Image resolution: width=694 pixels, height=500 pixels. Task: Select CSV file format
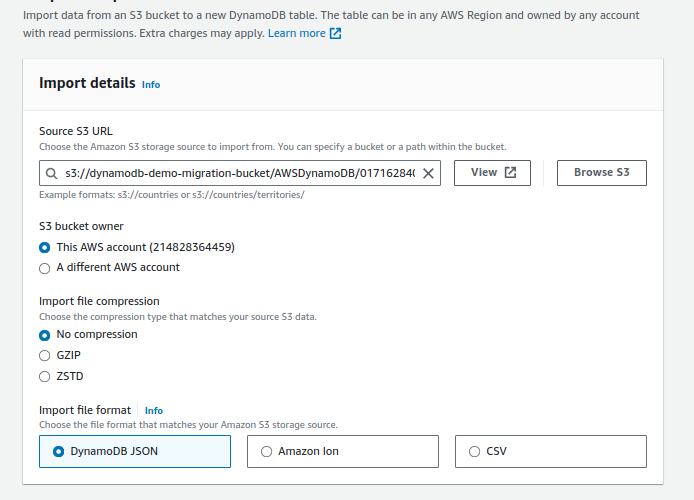551,451
